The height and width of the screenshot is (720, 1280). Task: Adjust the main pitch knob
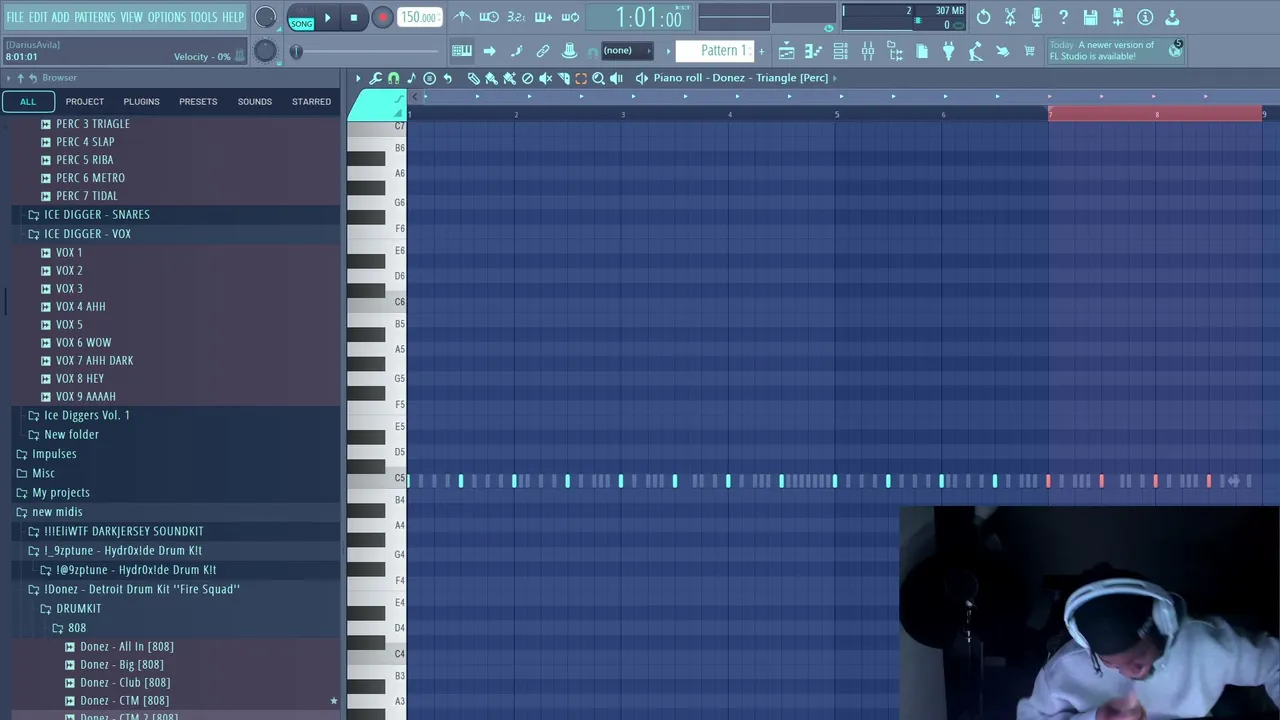tap(265, 51)
